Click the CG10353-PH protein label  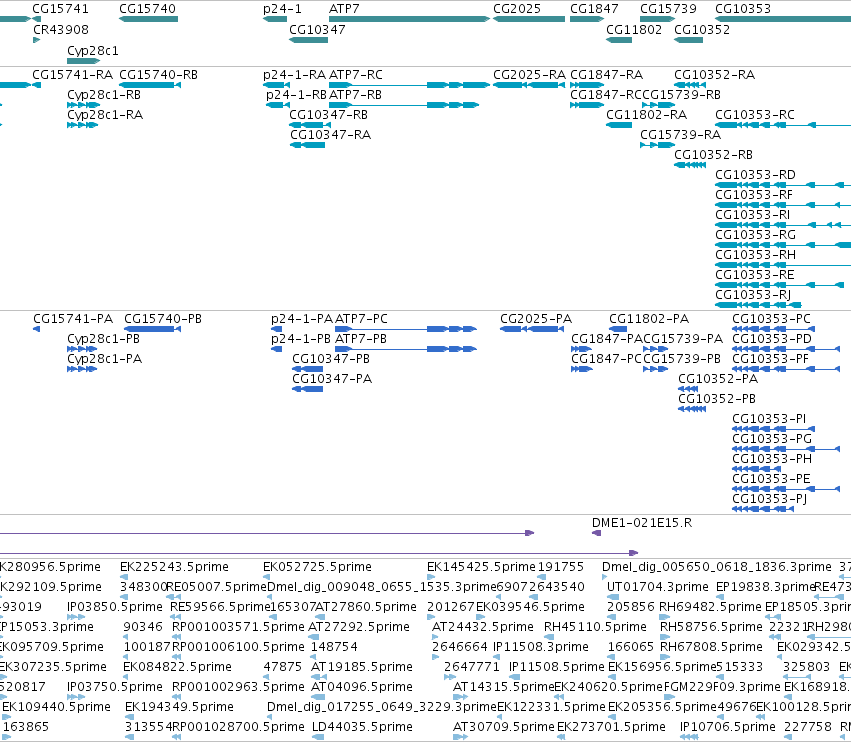click(x=772, y=459)
